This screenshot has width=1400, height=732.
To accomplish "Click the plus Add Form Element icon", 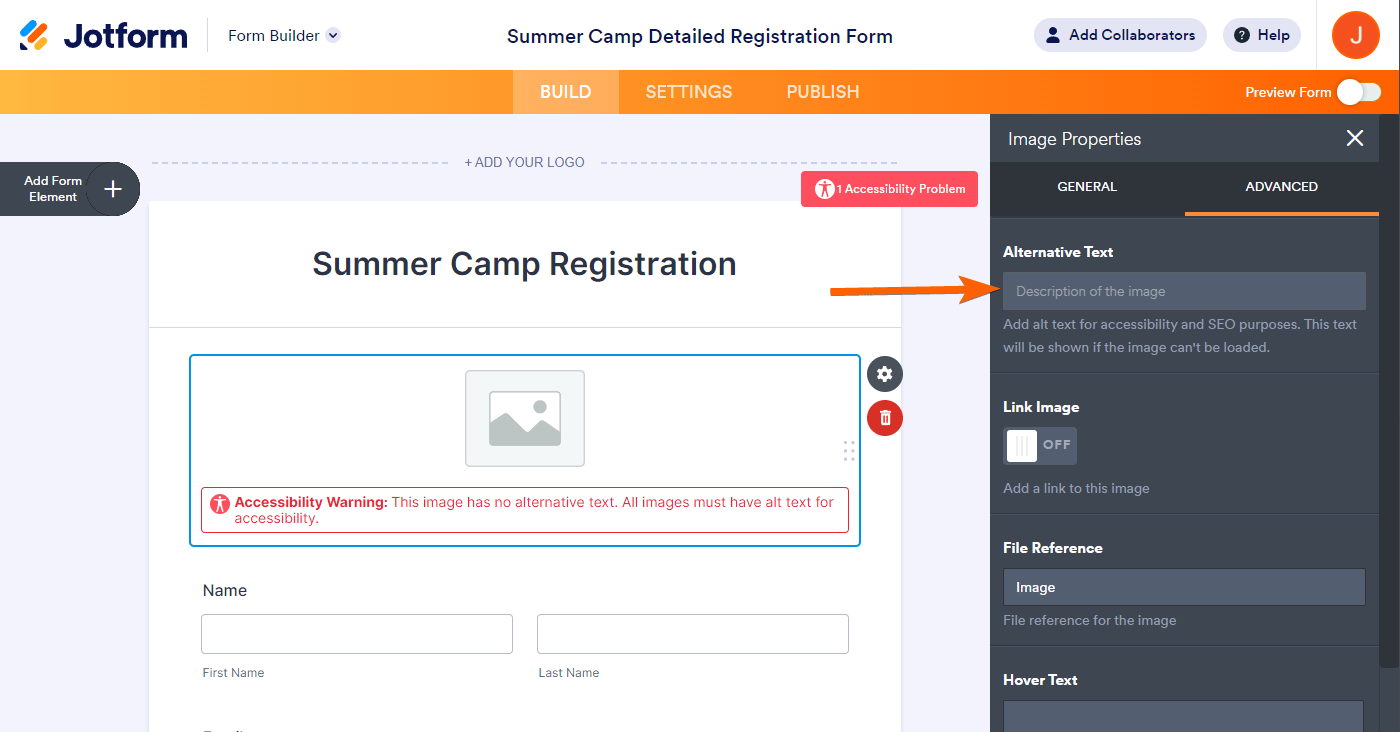I will click(x=113, y=188).
